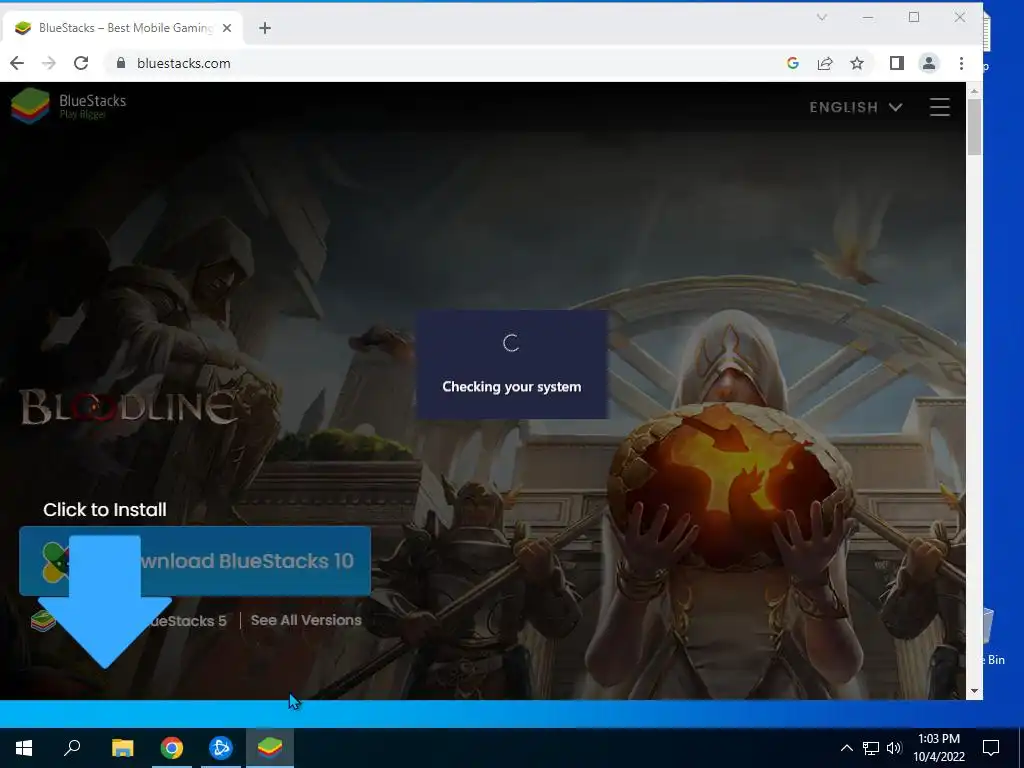The width and height of the screenshot is (1024, 768).
Task: Click the network tray icon
Action: pyautogui.click(x=871, y=748)
